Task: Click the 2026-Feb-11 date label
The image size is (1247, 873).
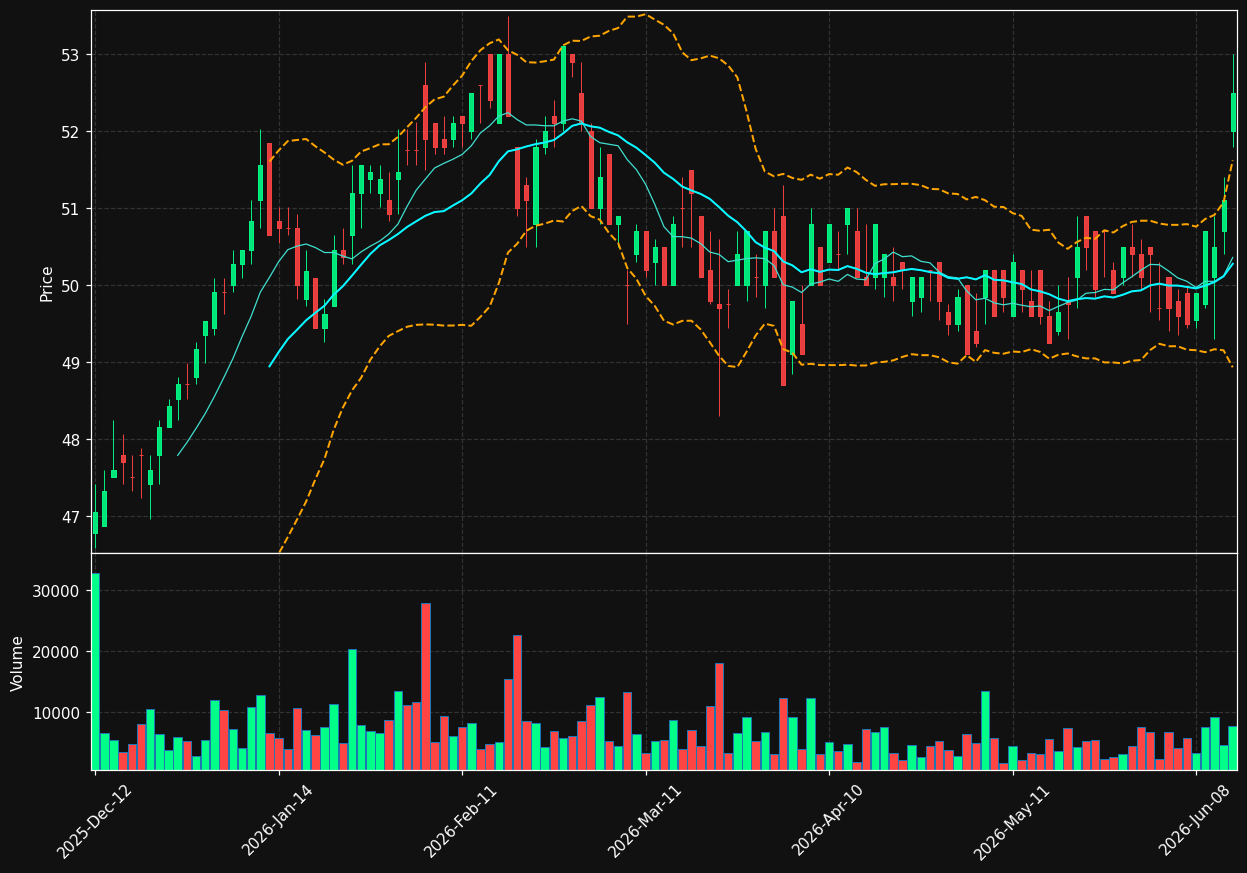Action: pos(461,820)
